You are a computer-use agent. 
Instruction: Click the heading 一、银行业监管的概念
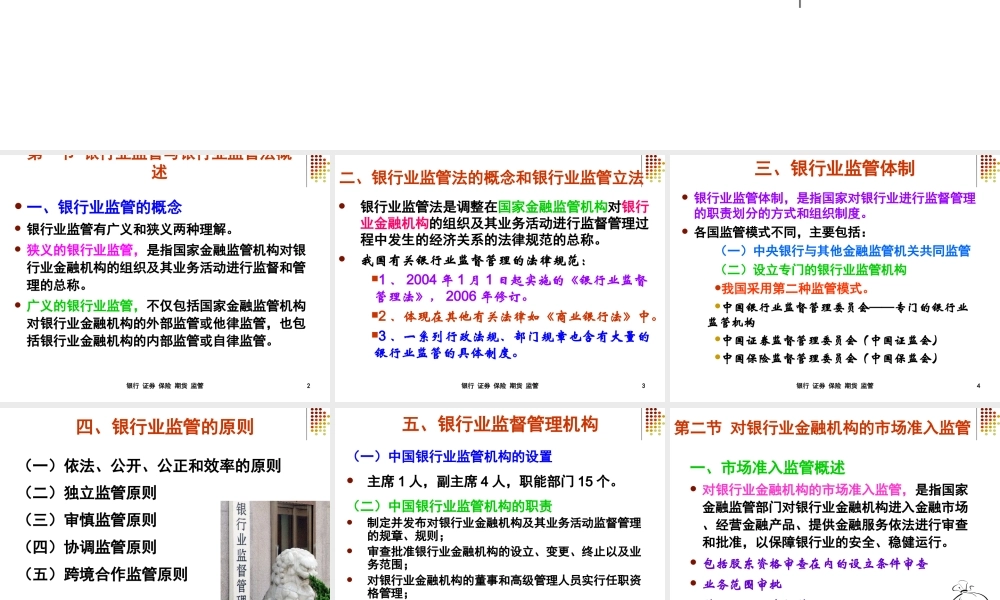[x=104, y=207]
